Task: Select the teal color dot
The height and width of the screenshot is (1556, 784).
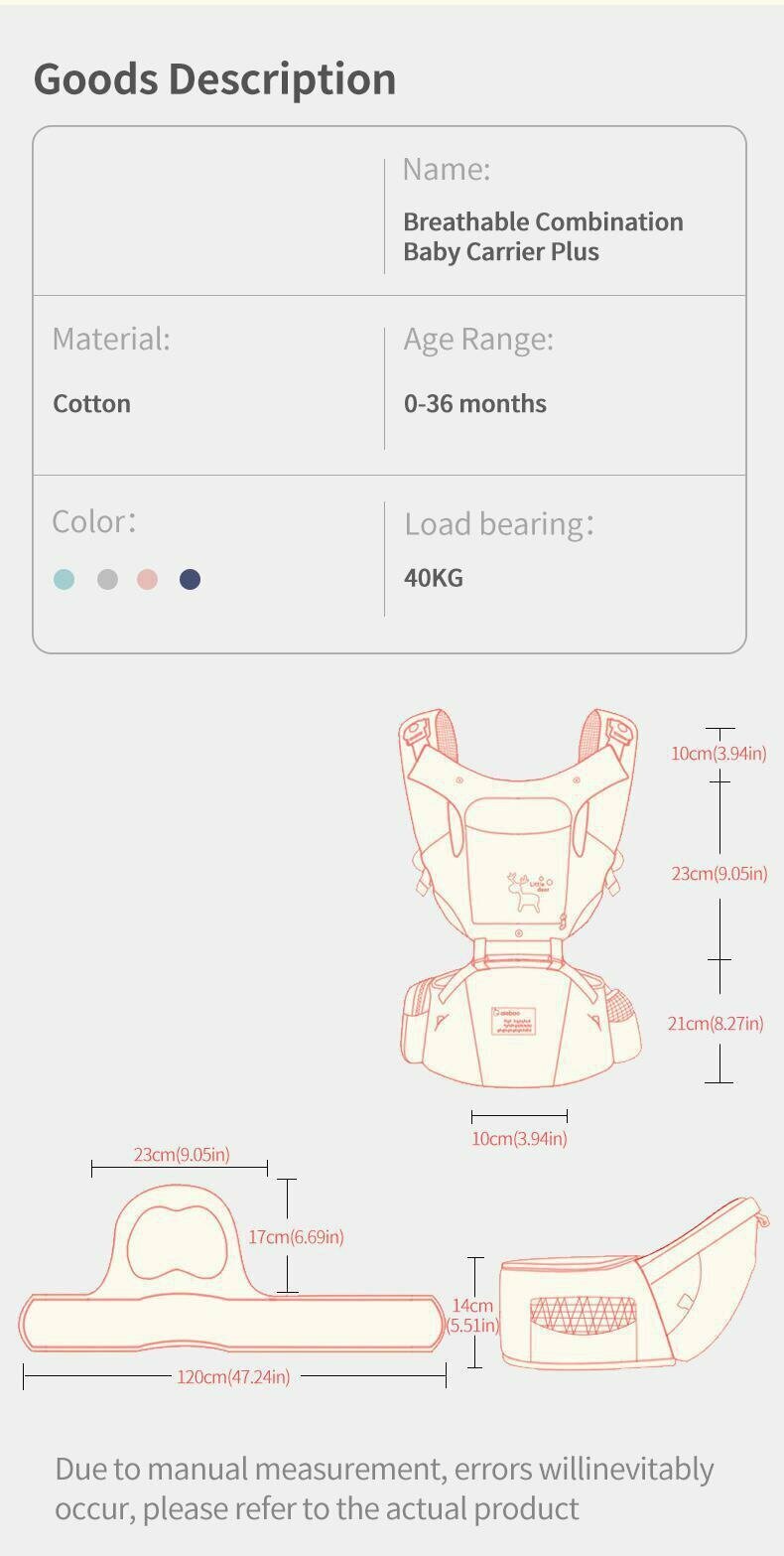Action: (x=64, y=579)
